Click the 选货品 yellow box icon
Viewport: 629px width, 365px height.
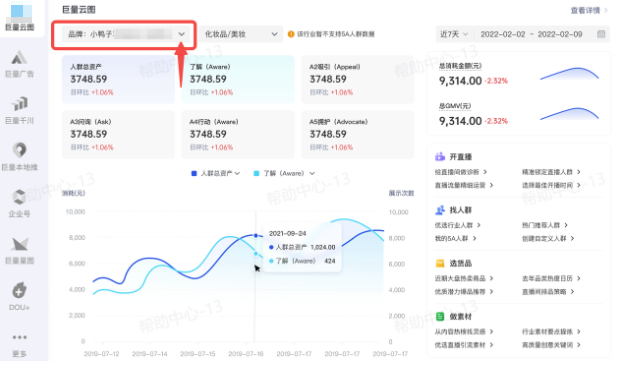(x=440, y=263)
